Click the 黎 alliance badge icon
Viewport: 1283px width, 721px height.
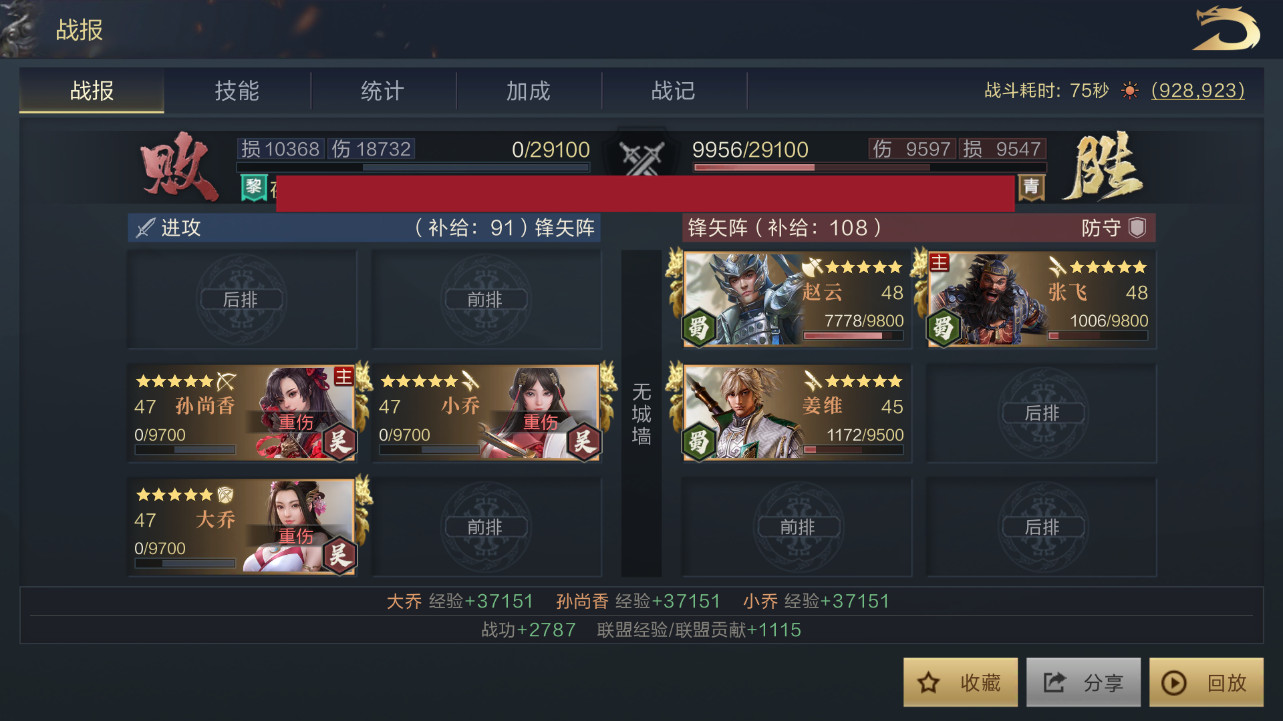click(x=253, y=186)
